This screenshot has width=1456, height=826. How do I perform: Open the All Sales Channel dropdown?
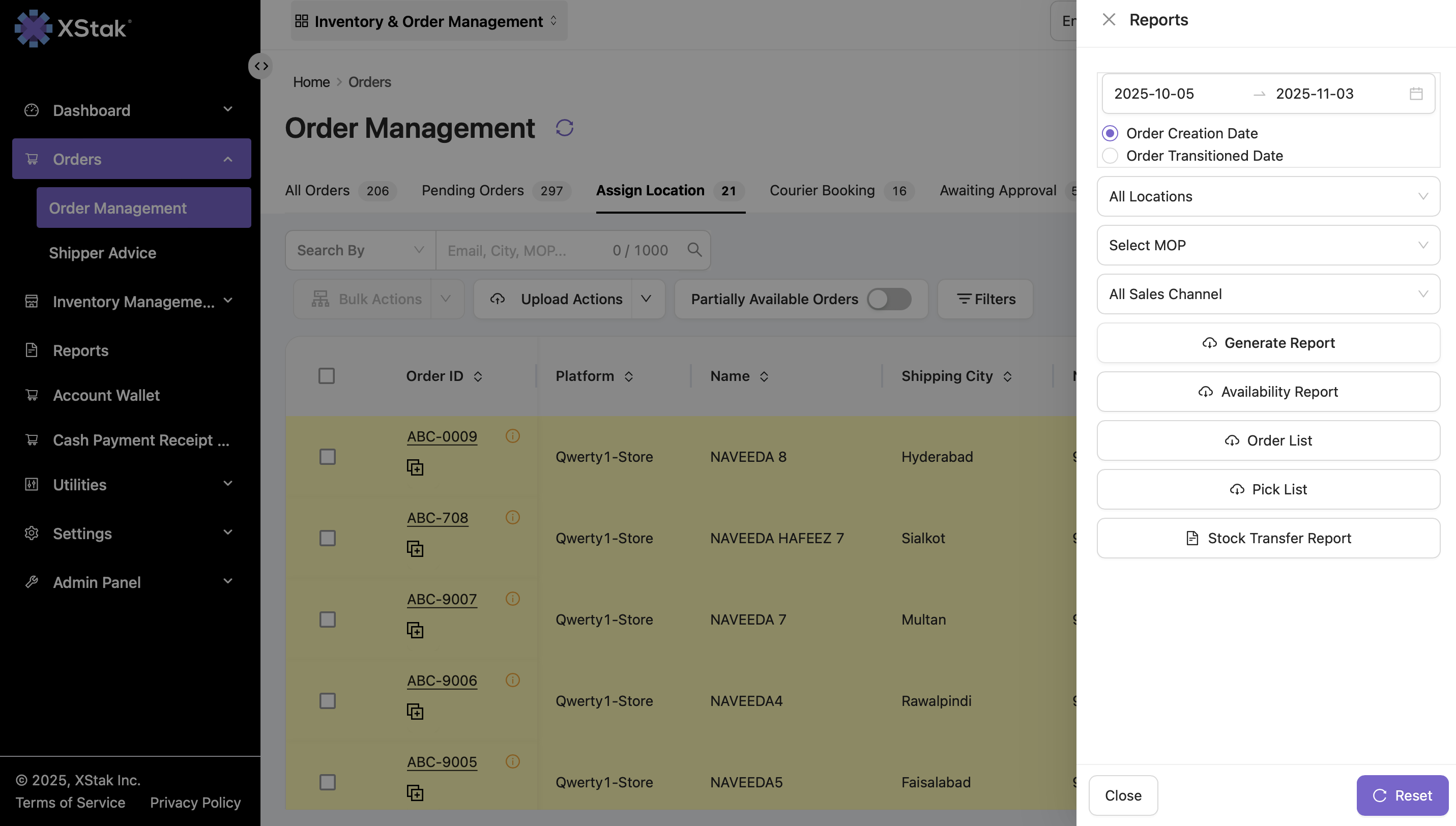coord(1268,294)
